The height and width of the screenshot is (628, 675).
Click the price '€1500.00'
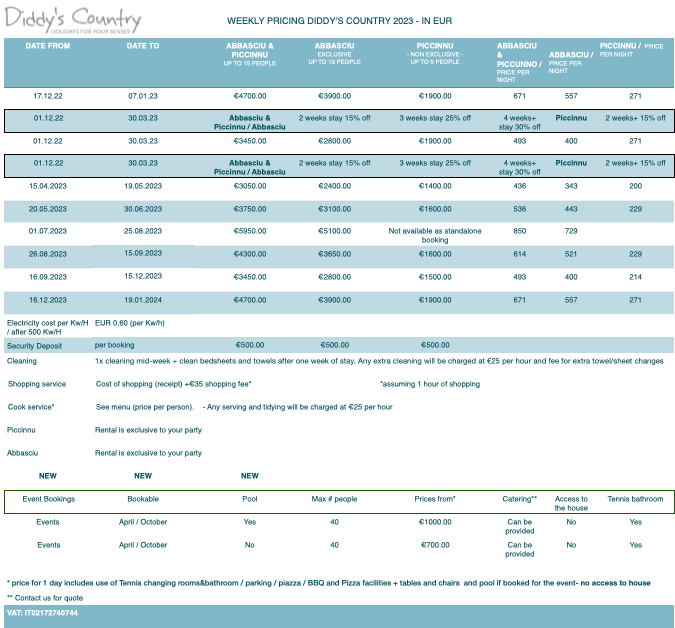tap(435, 277)
